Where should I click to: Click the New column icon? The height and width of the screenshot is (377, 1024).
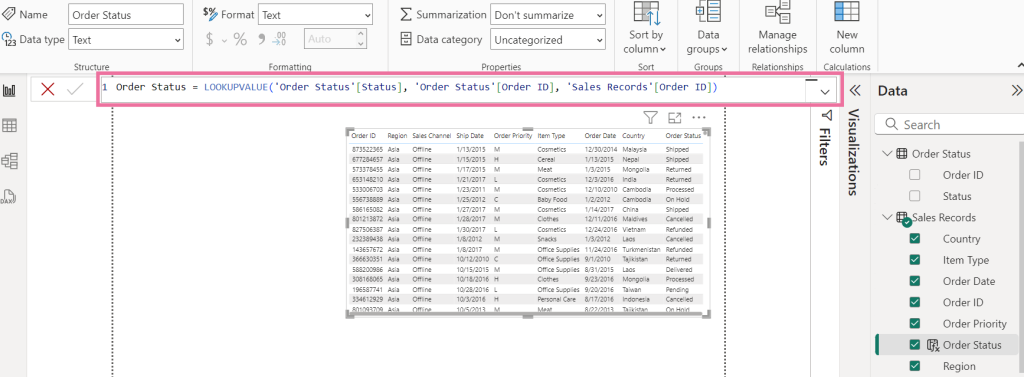(846, 12)
